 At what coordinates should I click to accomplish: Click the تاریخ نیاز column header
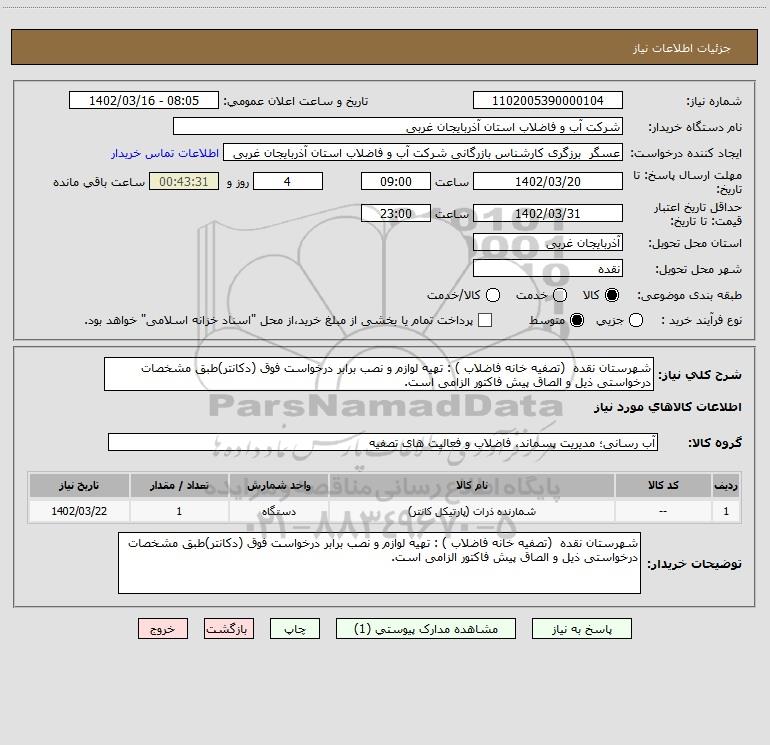pos(79,485)
